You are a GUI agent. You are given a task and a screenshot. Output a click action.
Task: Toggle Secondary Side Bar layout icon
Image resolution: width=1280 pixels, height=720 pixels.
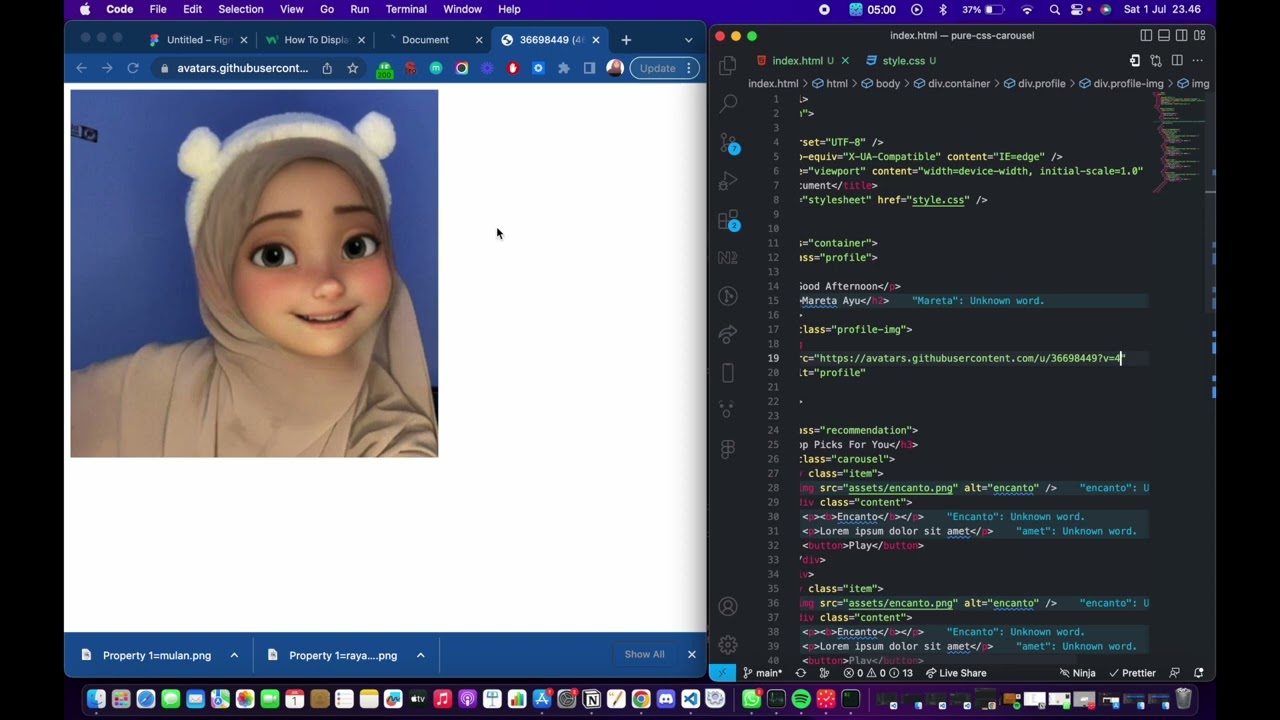(1181, 35)
